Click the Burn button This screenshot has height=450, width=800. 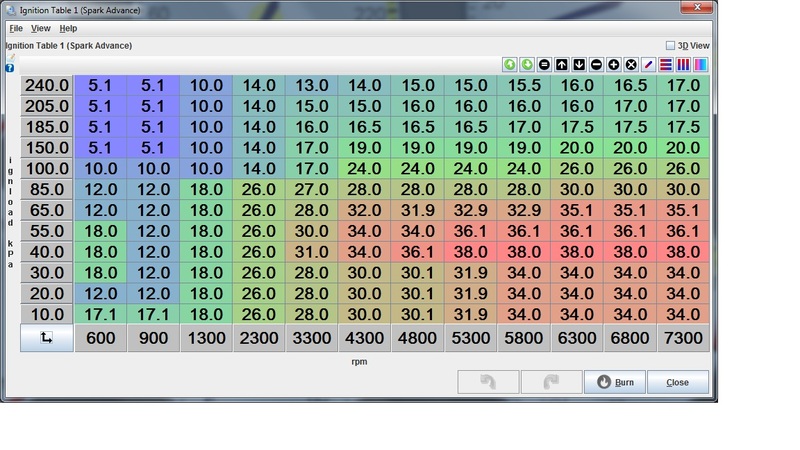click(615, 382)
